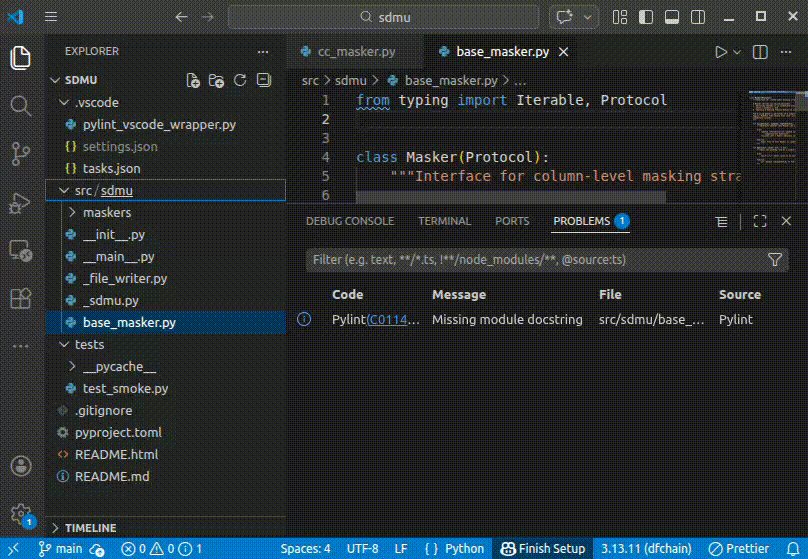The width and height of the screenshot is (808, 559).
Task: Click the Split Editor Right icon
Action: (x=762, y=51)
